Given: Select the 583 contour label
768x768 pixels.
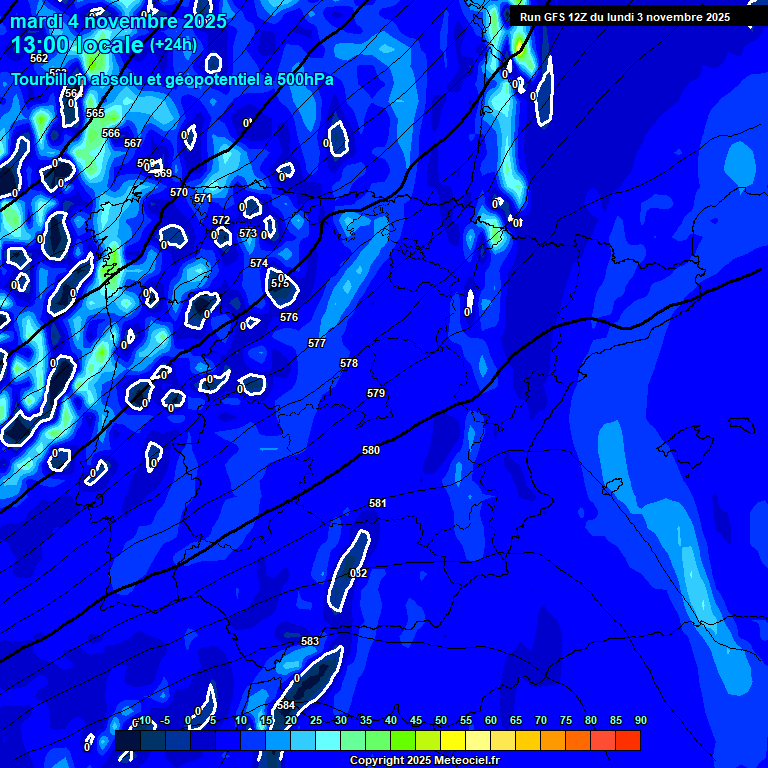Looking at the screenshot, I should coord(310,641).
